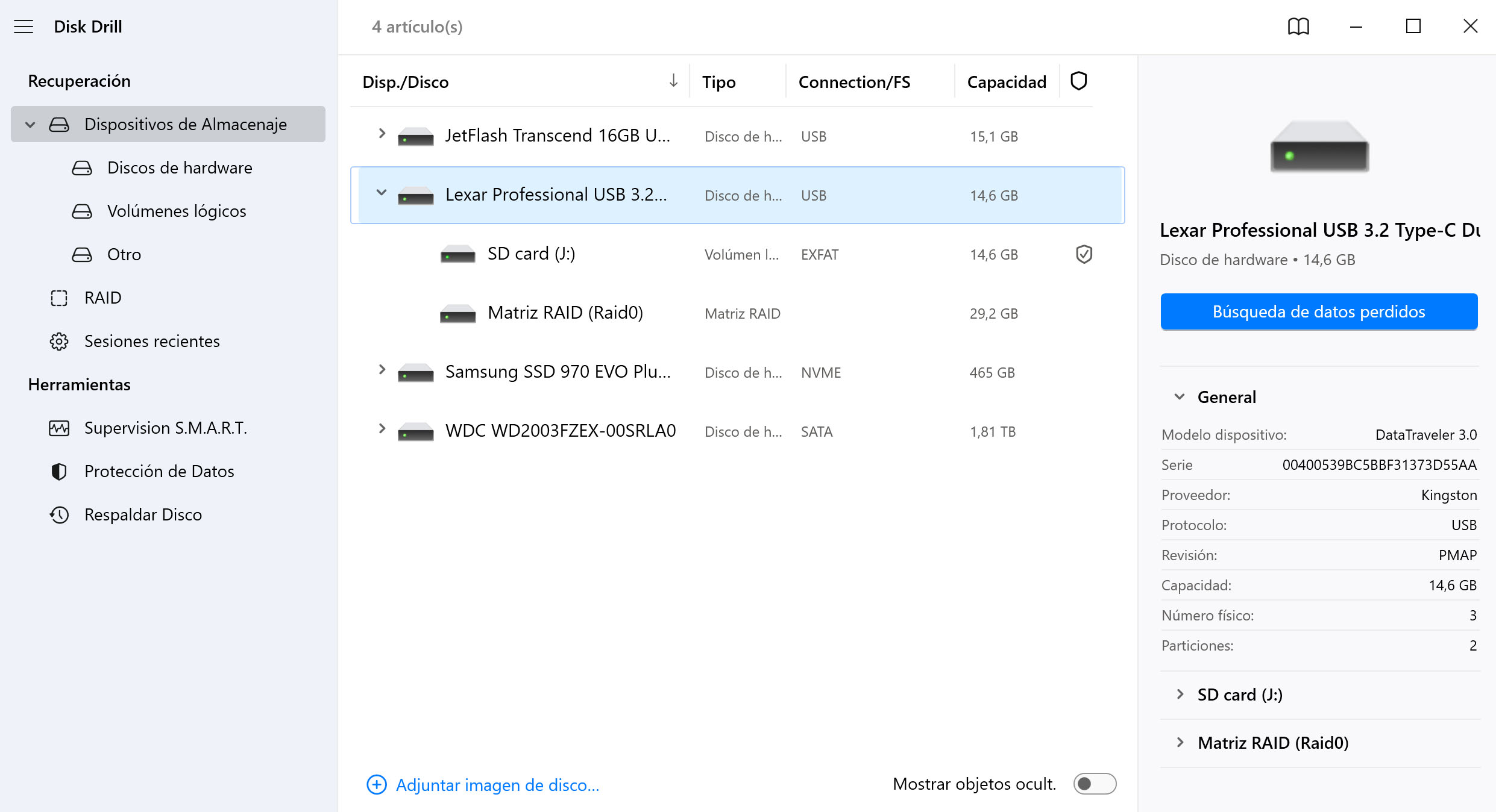This screenshot has height=812, width=1496.
Task: Select Discos de hardware in sidebar
Action: 179,167
